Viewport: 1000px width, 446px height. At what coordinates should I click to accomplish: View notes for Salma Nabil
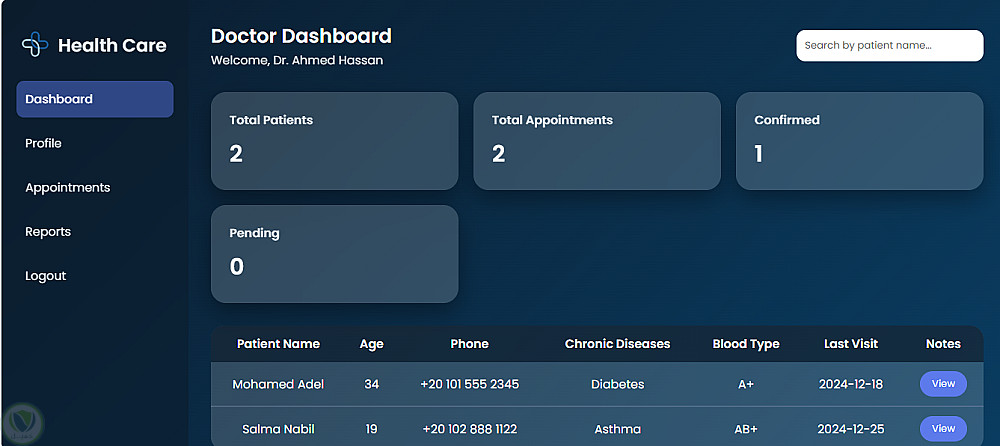[943, 428]
